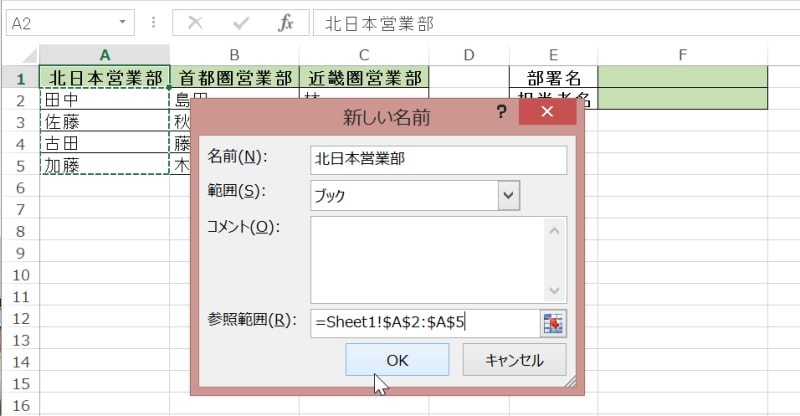The image size is (800, 416).
Task: Select row 16 header
Action: coord(20,405)
